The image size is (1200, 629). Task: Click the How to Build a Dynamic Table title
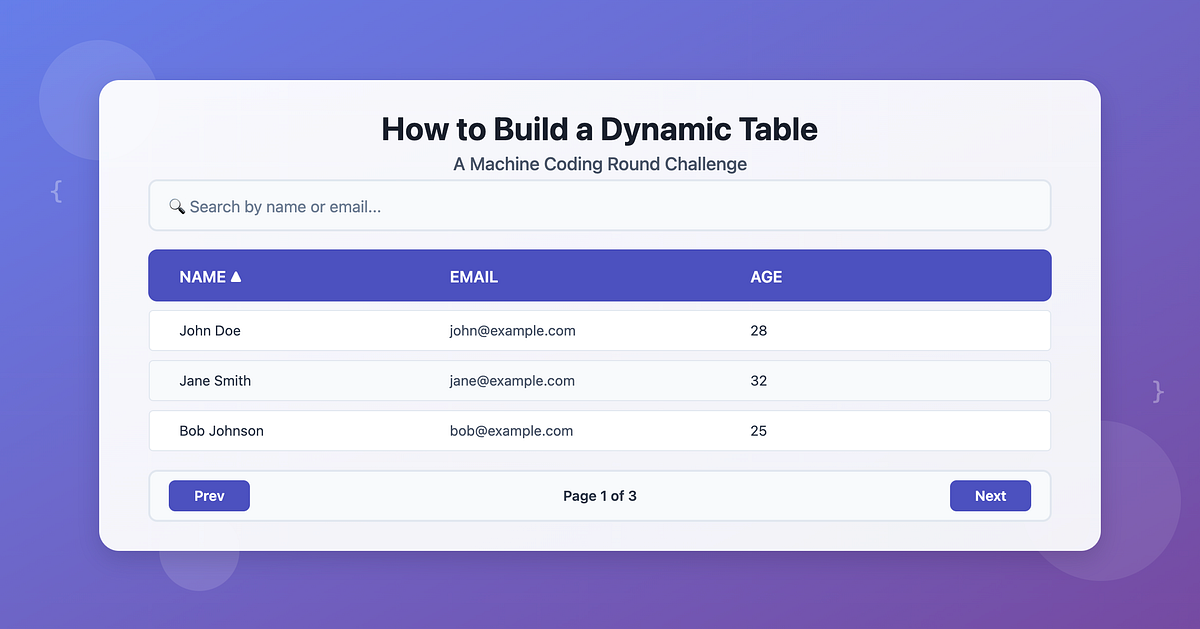[x=599, y=129]
